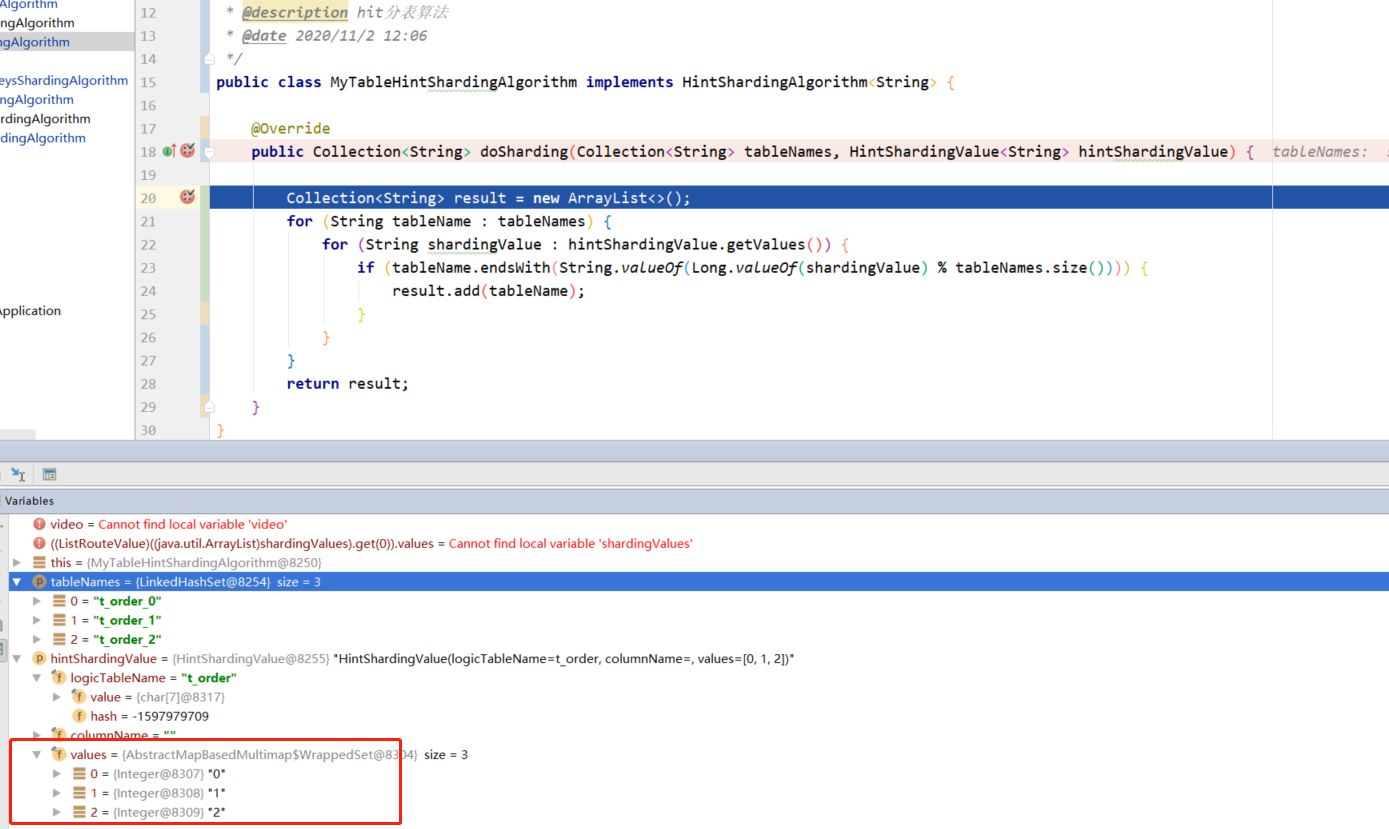
Task: Click HintShardingAlgorithm<String> interface name on line 15
Action: (810, 82)
